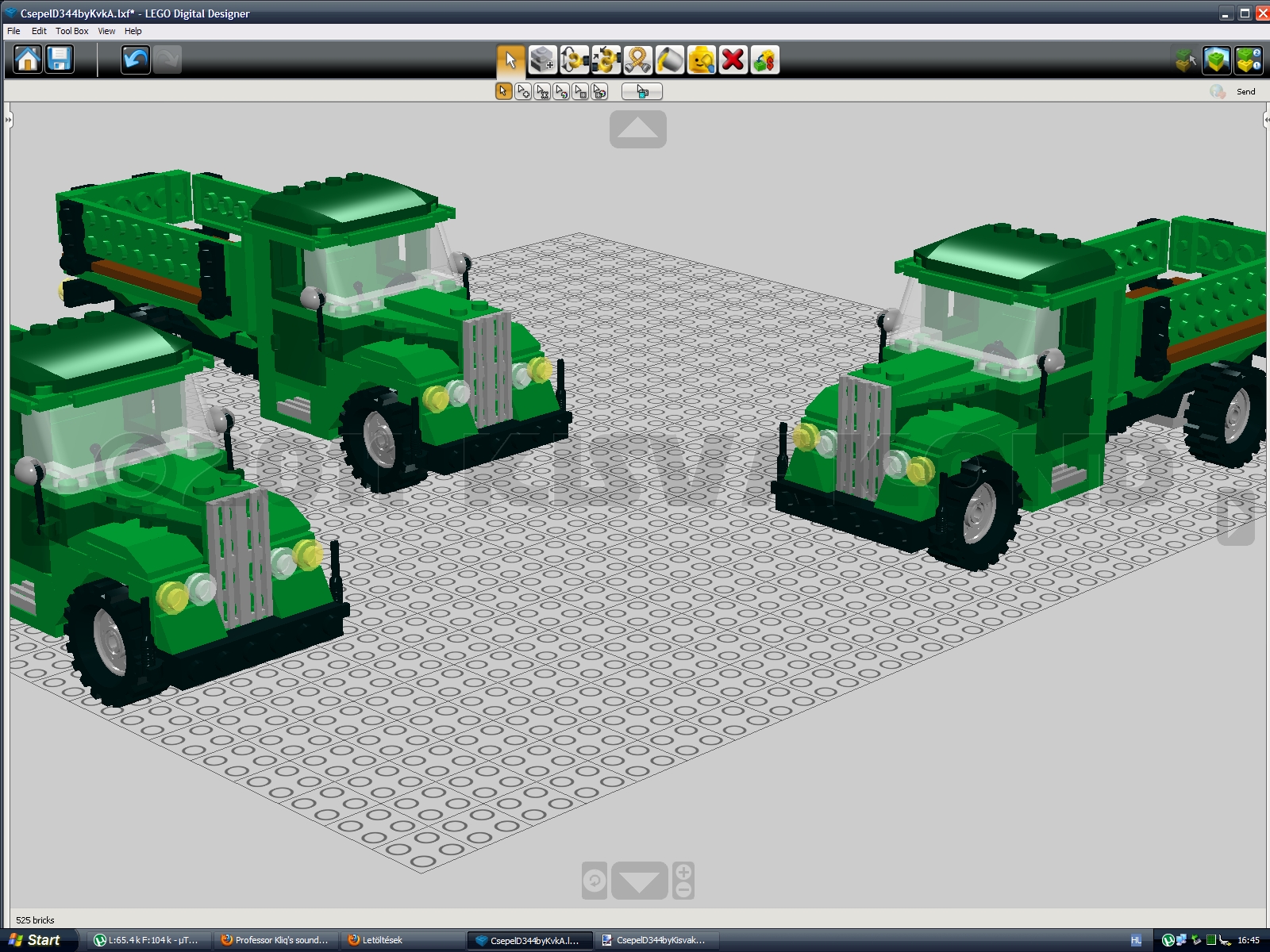The height and width of the screenshot is (952, 1270).
Task: Pick the Paint bucket tool
Action: pyautogui.click(x=669, y=59)
